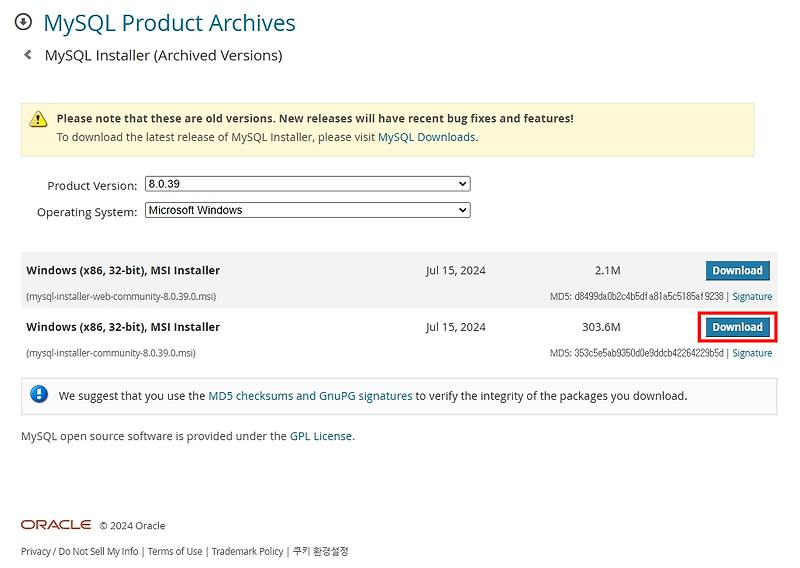Viewport: 800px width, 568px height.
Task: Open Signature link for 303.6M installer
Action: [752, 353]
